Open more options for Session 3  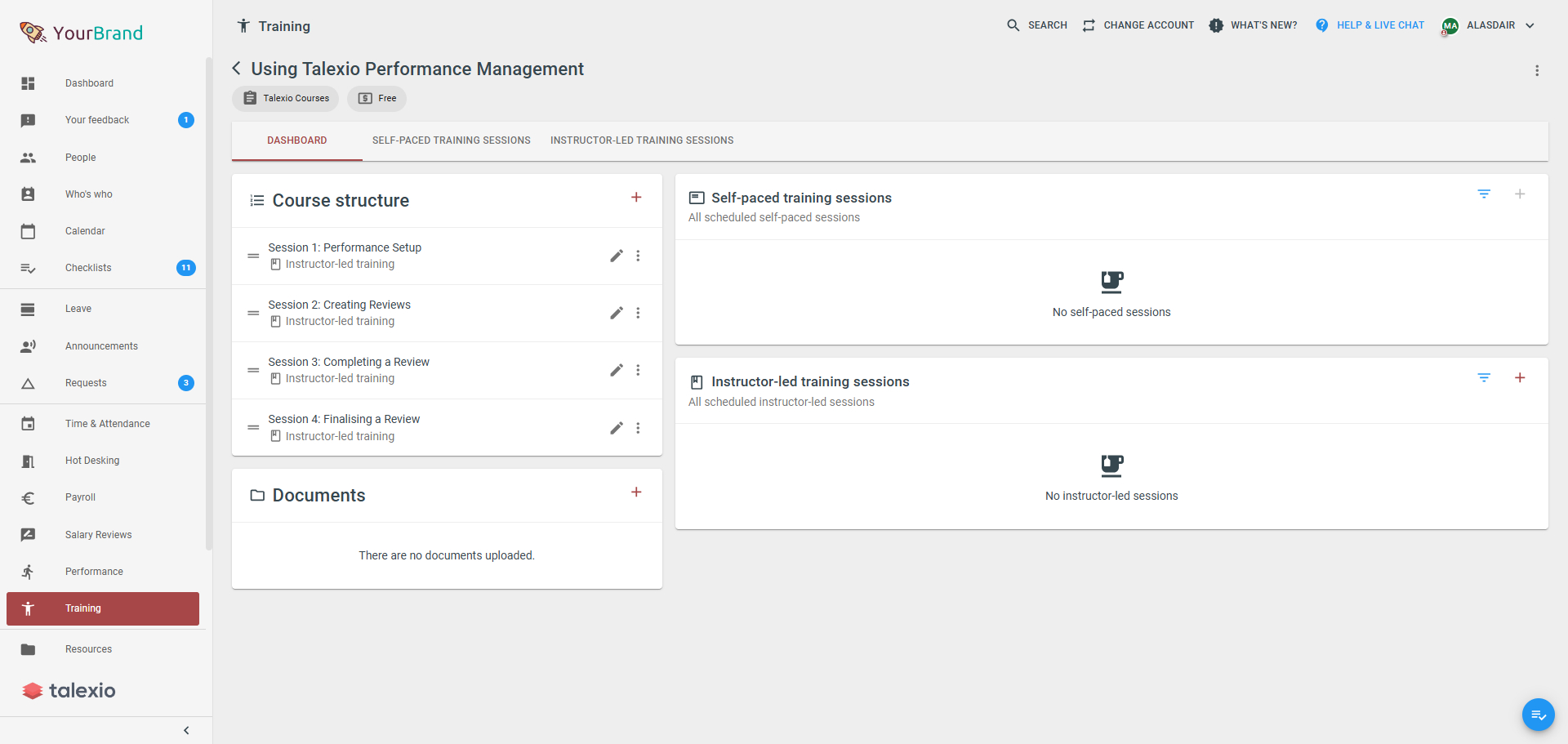(x=638, y=370)
